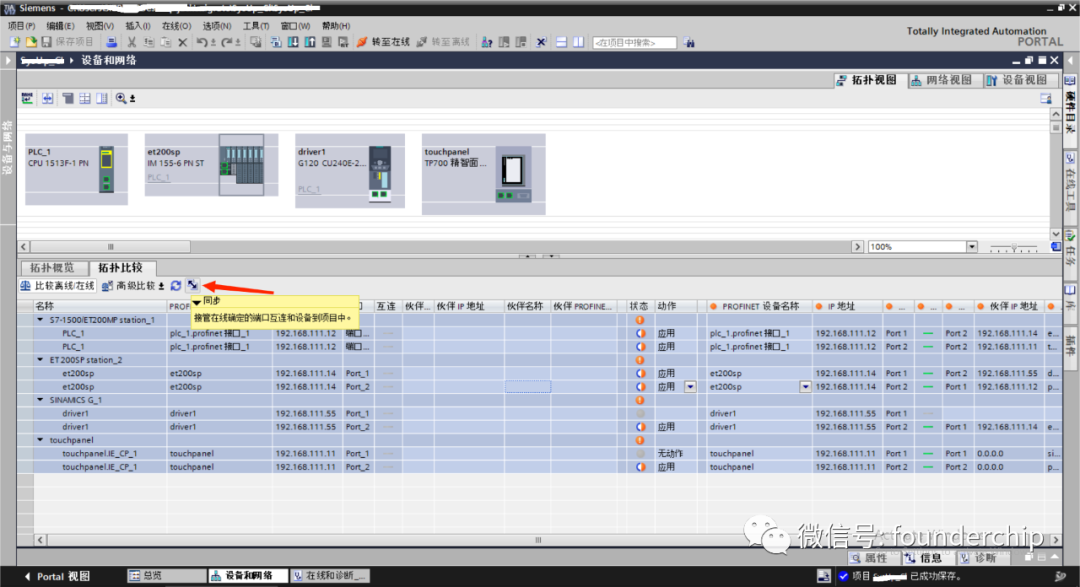Collapse touchpanel tree node

click(x=41, y=440)
